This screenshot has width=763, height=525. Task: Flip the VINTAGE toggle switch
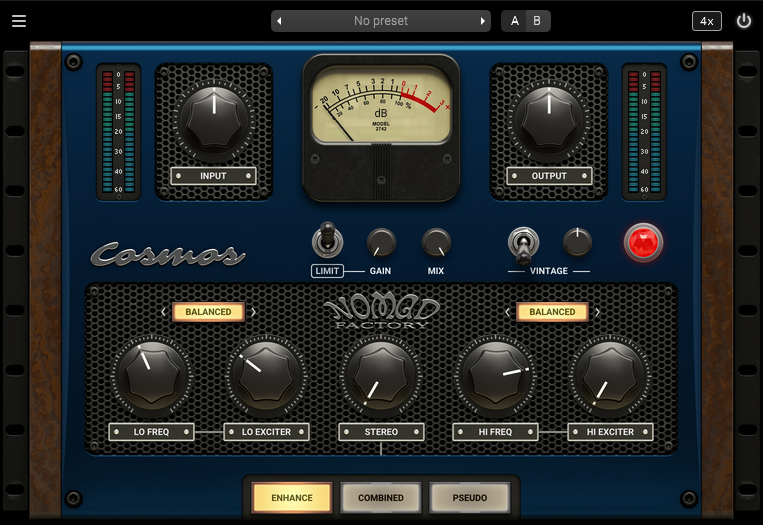point(523,245)
